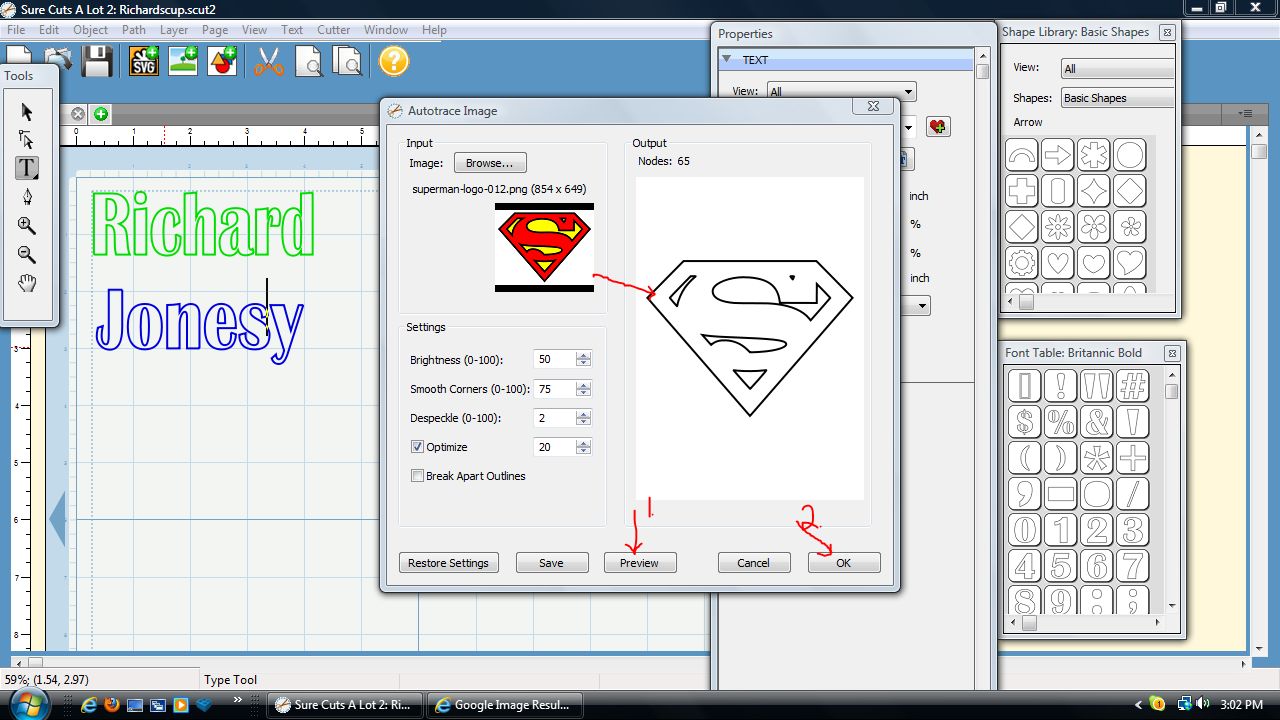Open the File menu
Screen dimensions: 1280x720
[x=16, y=30]
